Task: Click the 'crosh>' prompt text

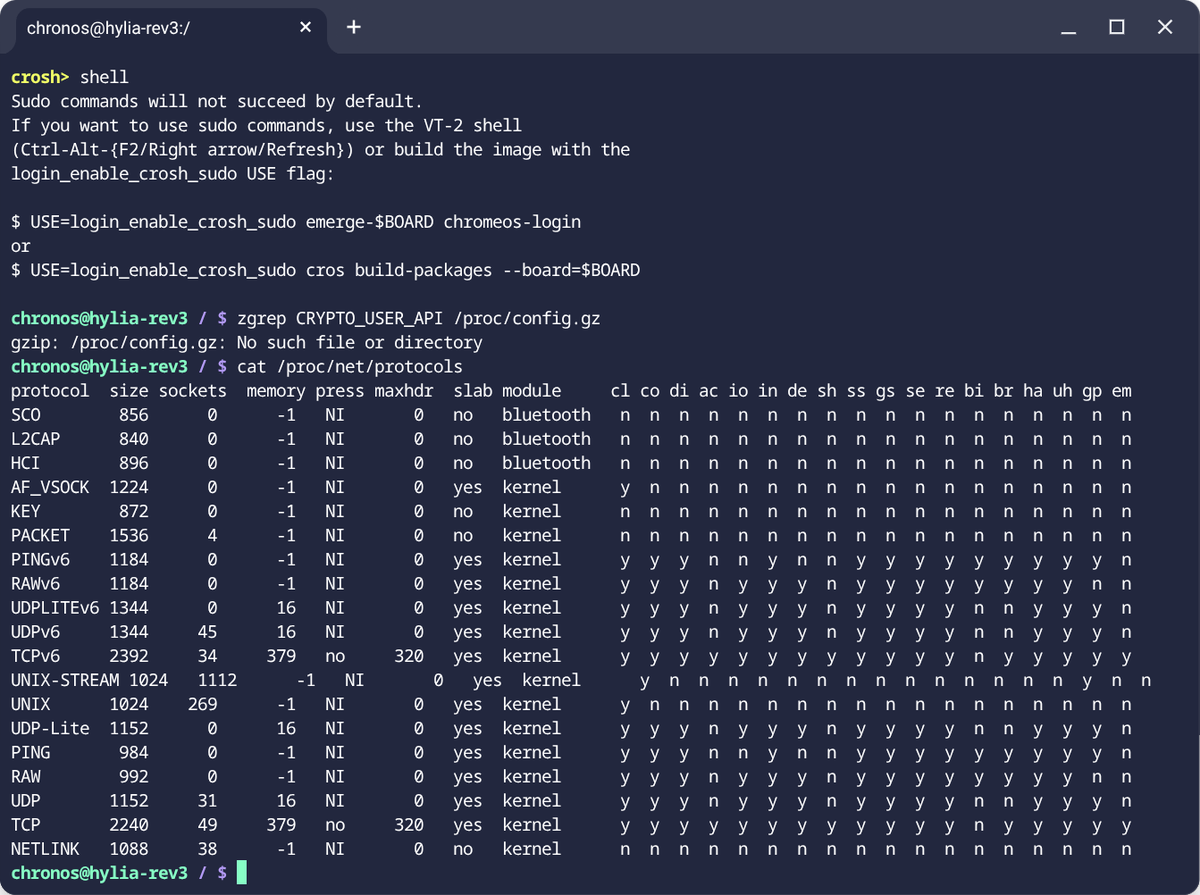Action: 40,77
